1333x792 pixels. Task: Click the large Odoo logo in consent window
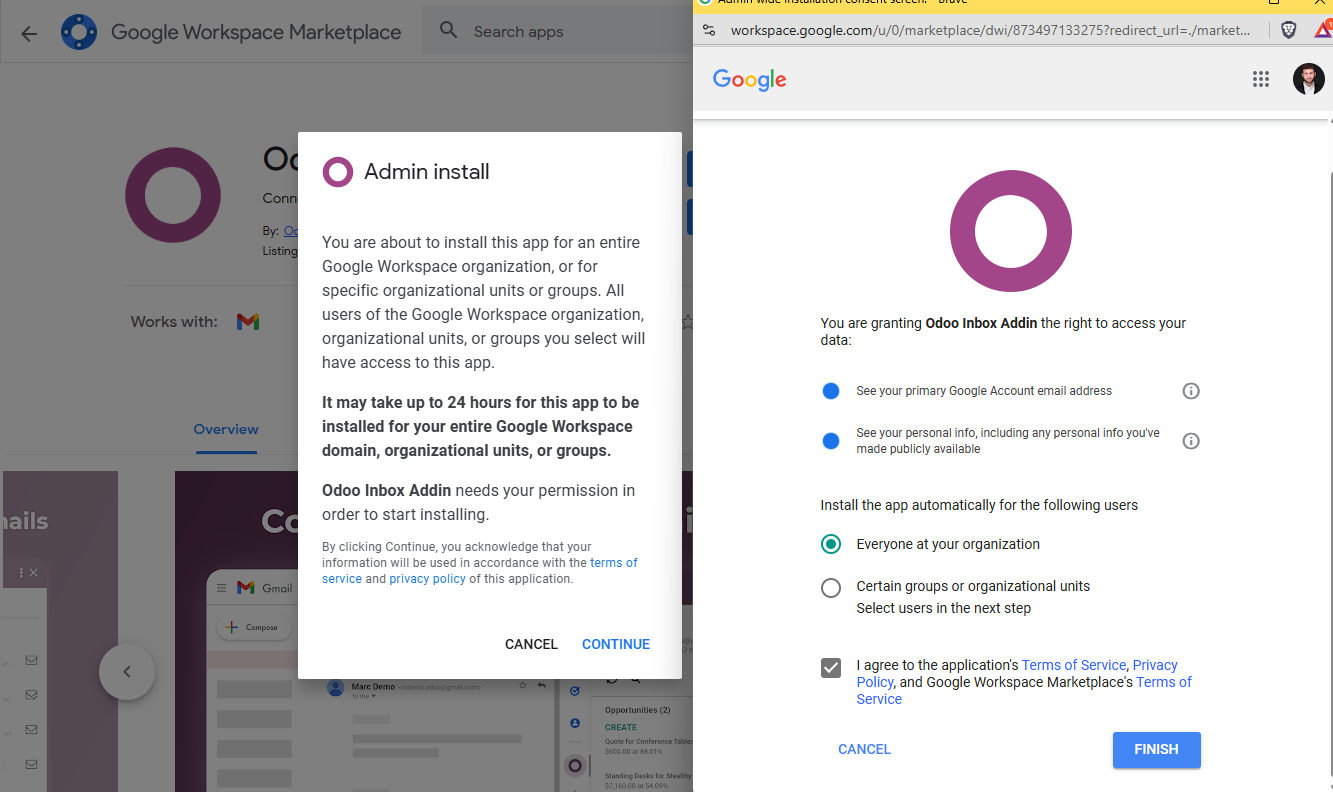click(x=1011, y=231)
